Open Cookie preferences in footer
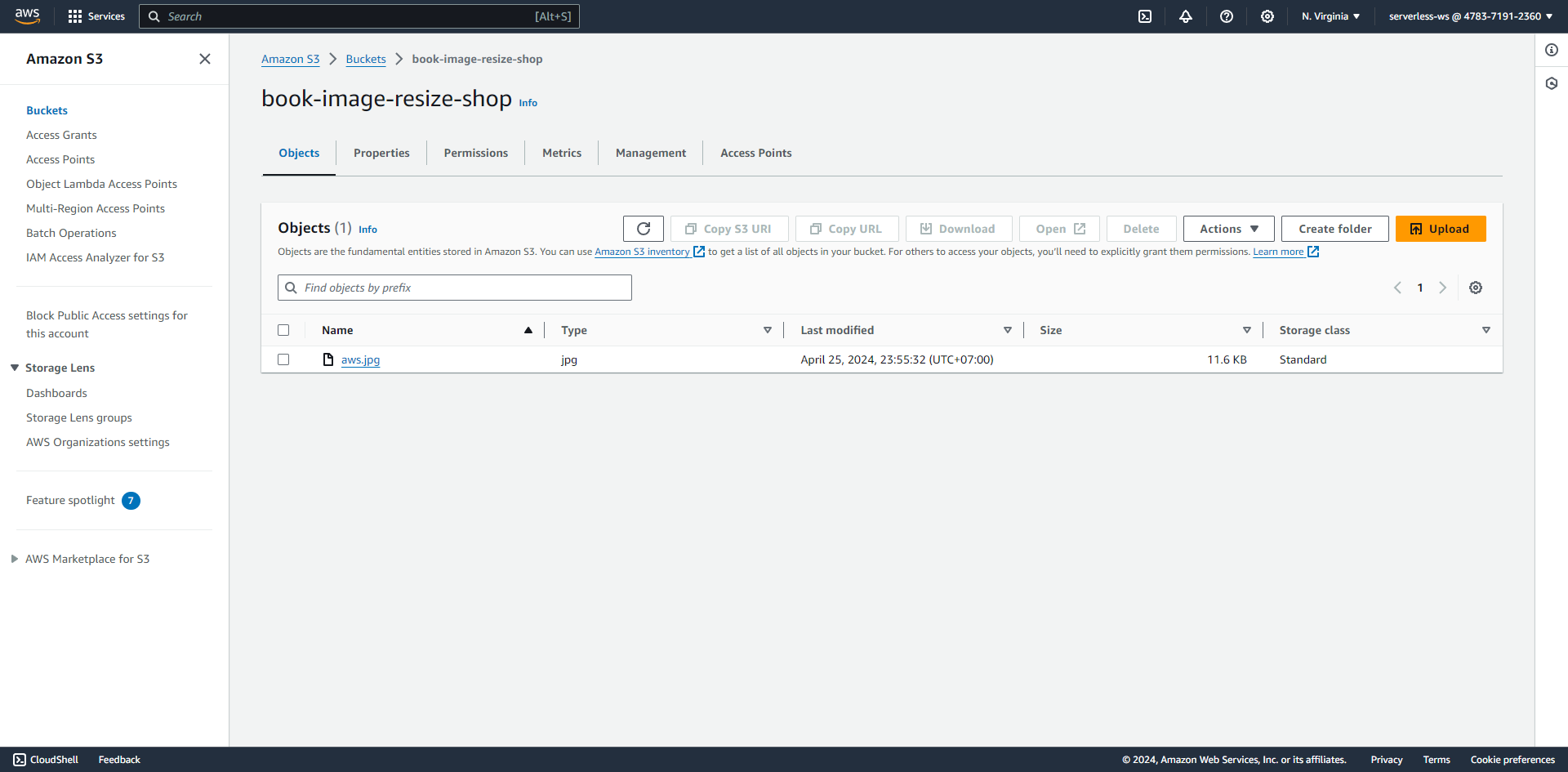 coord(1512,760)
